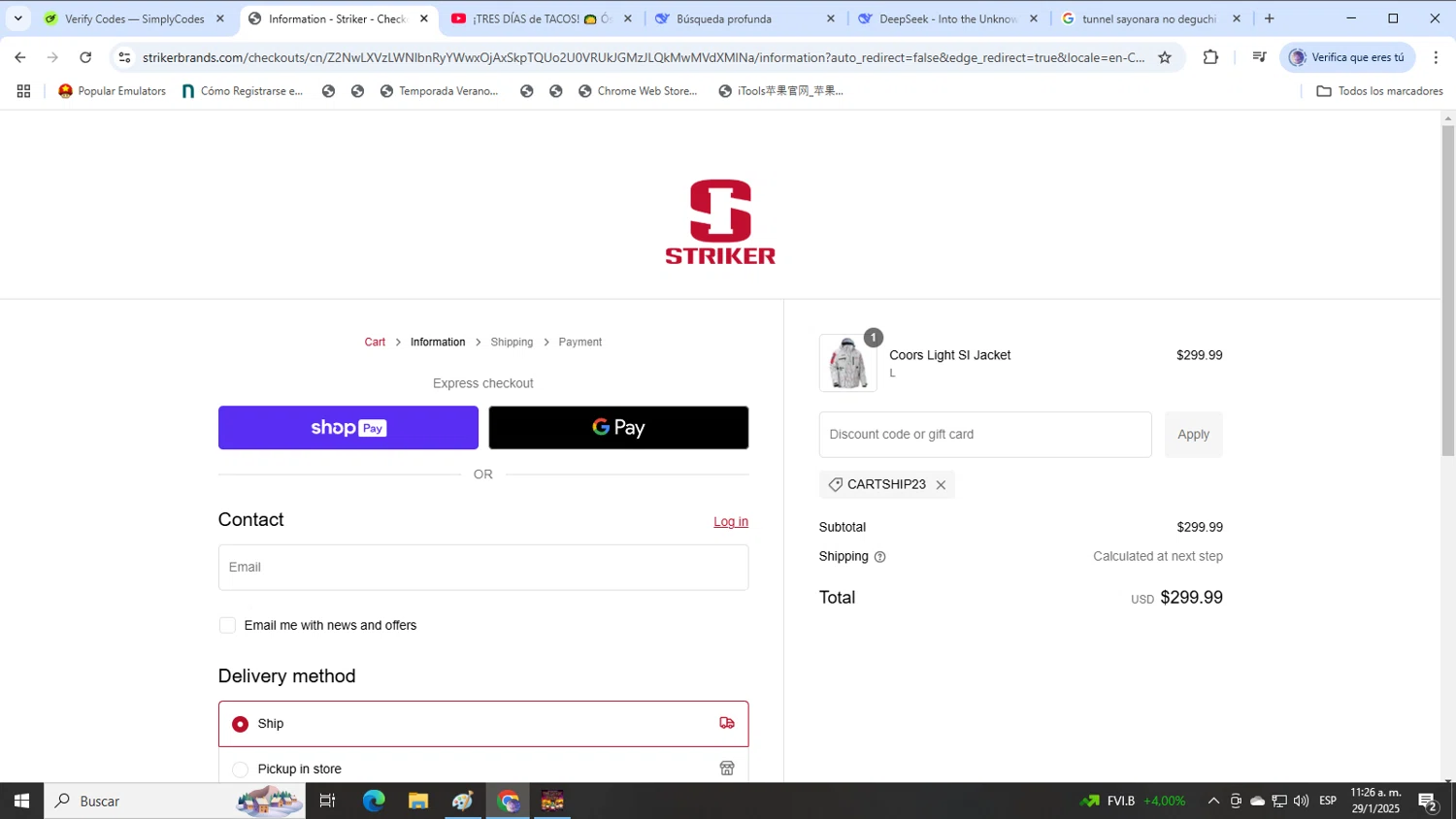
Task: Open Cómo Registrarse bookmark
Action: coord(243,91)
